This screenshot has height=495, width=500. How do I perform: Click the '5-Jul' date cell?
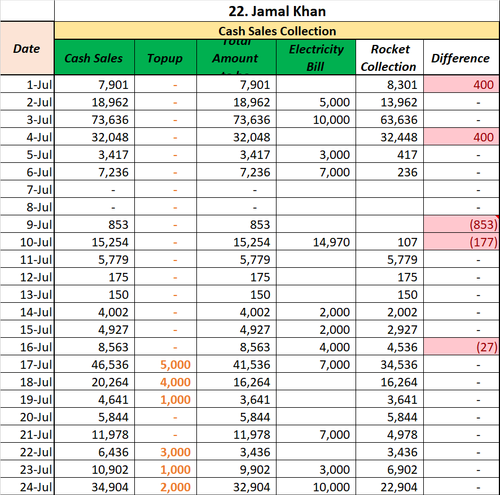pyautogui.click(x=27, y=154)
